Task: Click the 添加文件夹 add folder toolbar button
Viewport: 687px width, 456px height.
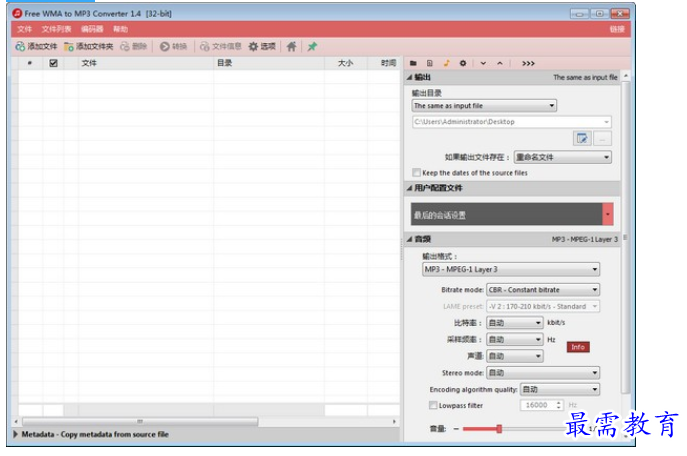Action: coord(89,46)
